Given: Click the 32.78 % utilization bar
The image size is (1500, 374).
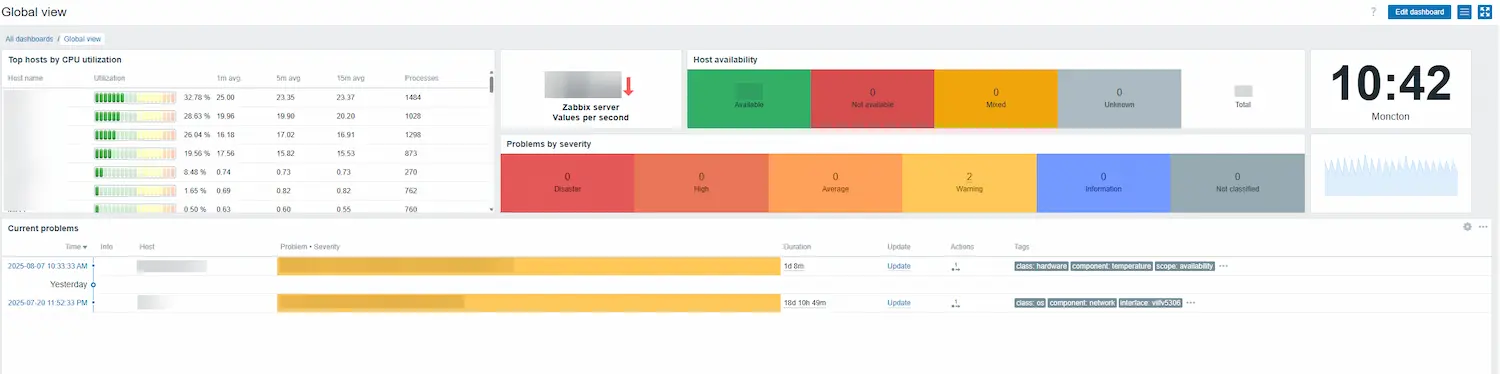Looking at the screenshot, I should click(x=134, y=98).
